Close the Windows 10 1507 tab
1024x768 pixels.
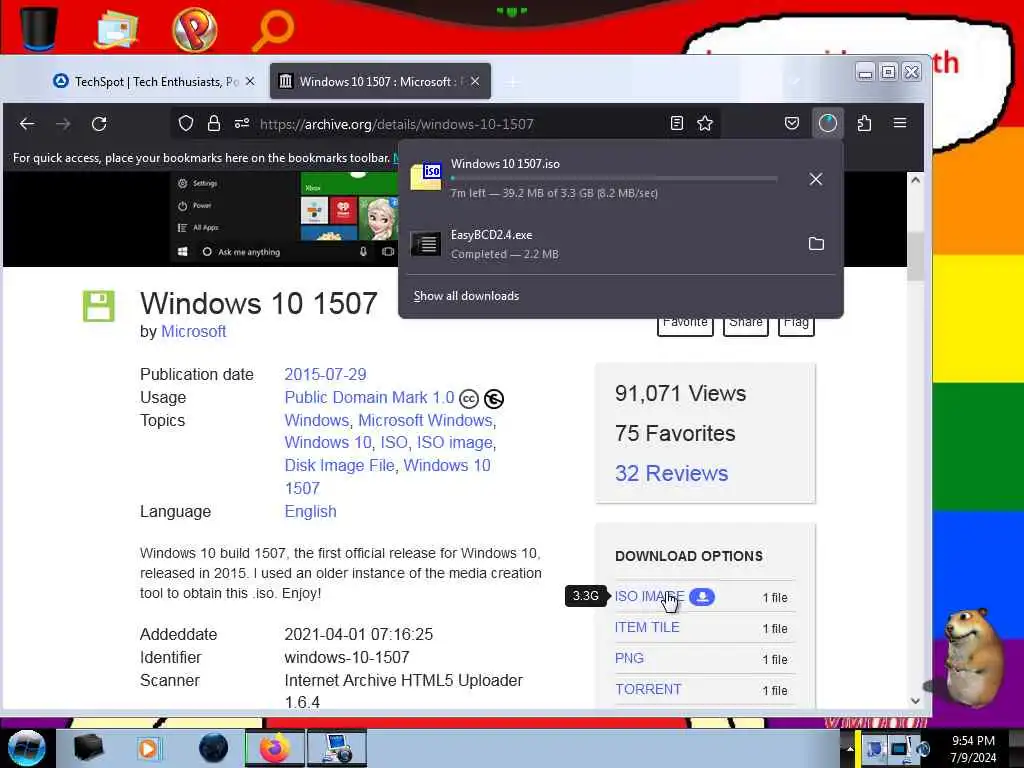point(475,82)
